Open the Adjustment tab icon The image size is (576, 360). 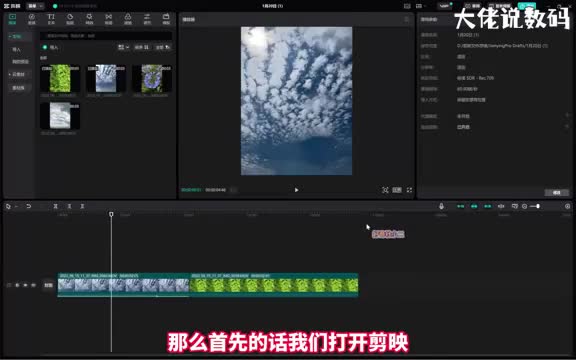[147, 19]
